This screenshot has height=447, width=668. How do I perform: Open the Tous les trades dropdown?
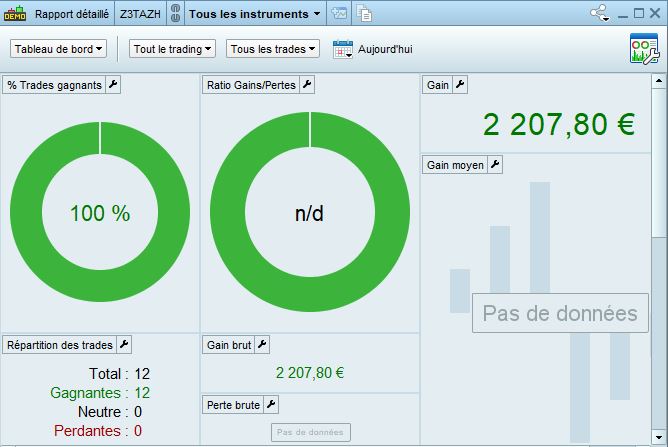click(x=273, y=49)
